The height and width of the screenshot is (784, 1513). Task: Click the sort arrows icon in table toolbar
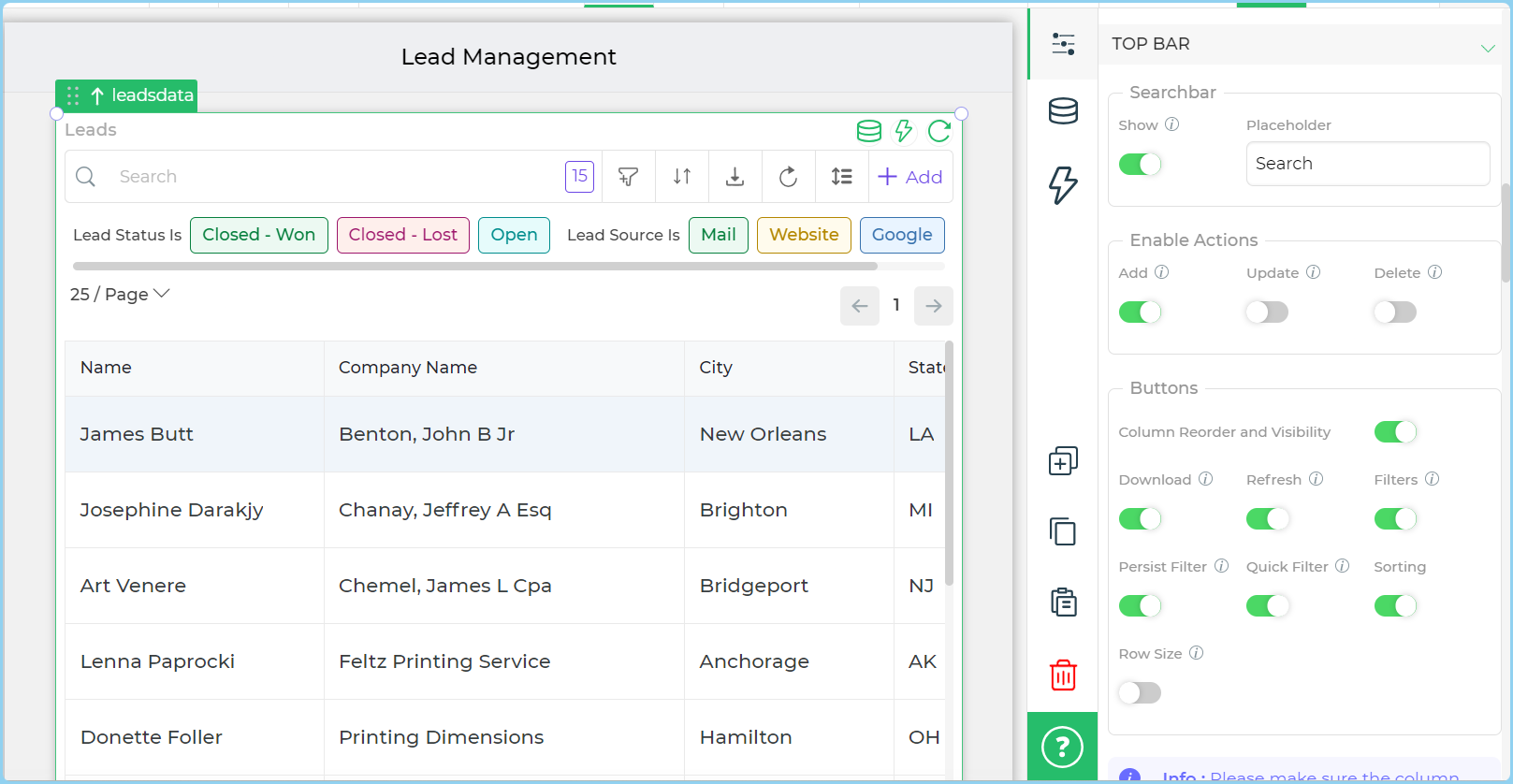[682, 177]
